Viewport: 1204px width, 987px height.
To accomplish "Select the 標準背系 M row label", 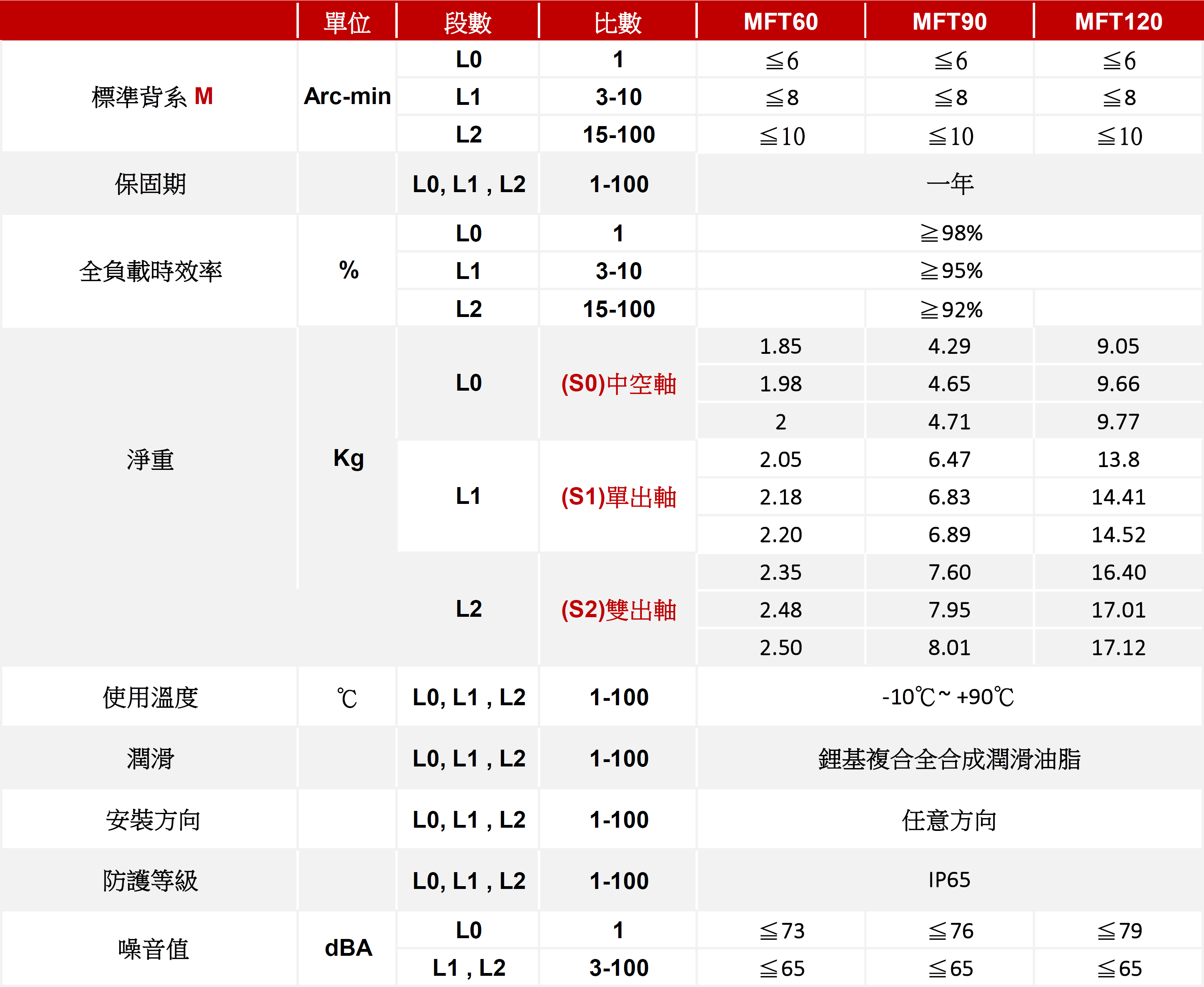I will tap(152, 96).
